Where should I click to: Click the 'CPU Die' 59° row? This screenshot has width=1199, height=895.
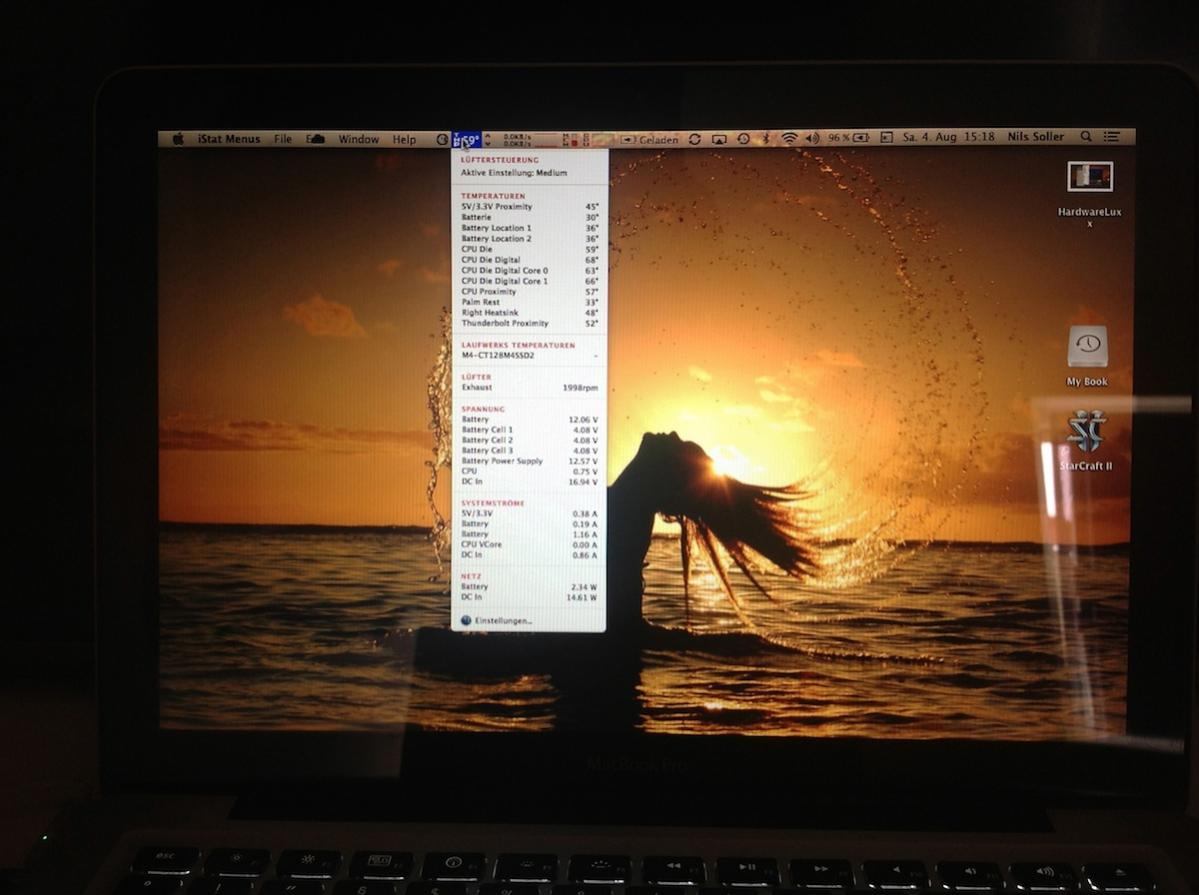528,249
